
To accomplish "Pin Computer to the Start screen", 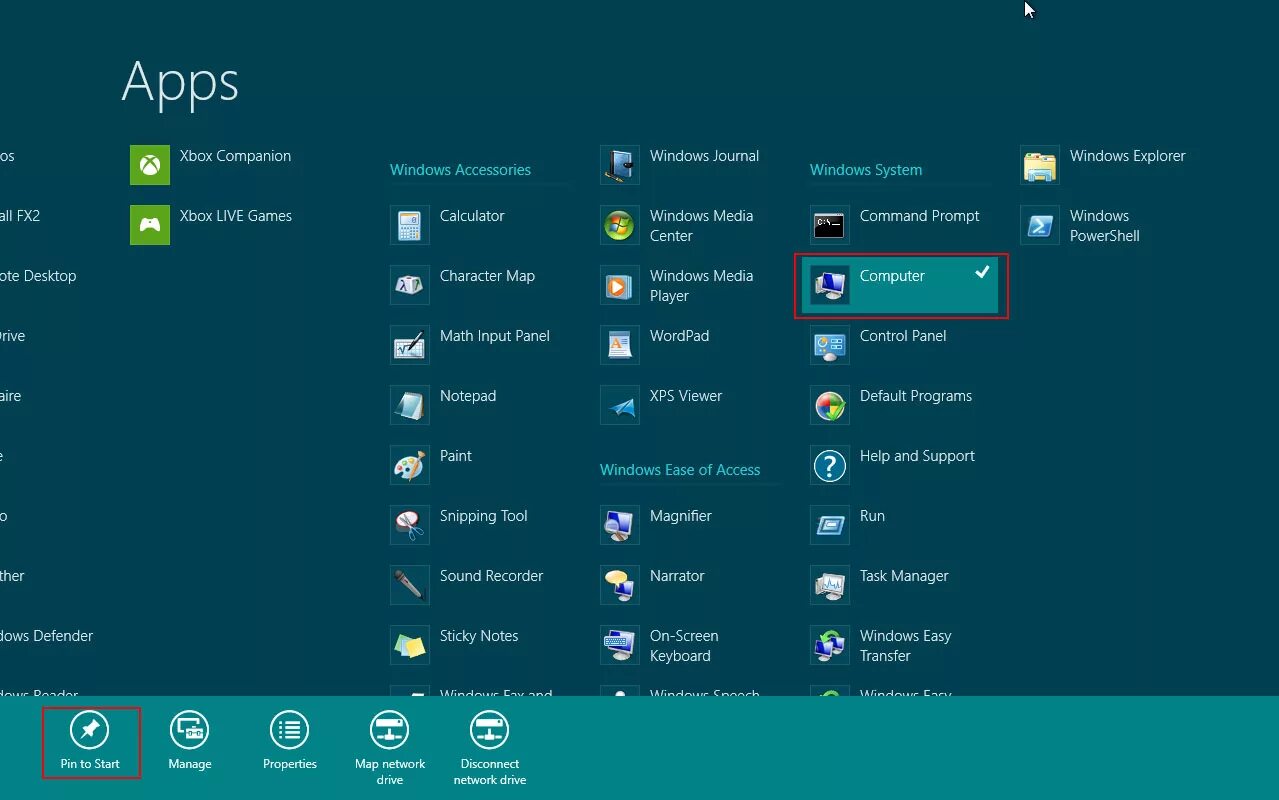I will [x=90, y=740].
